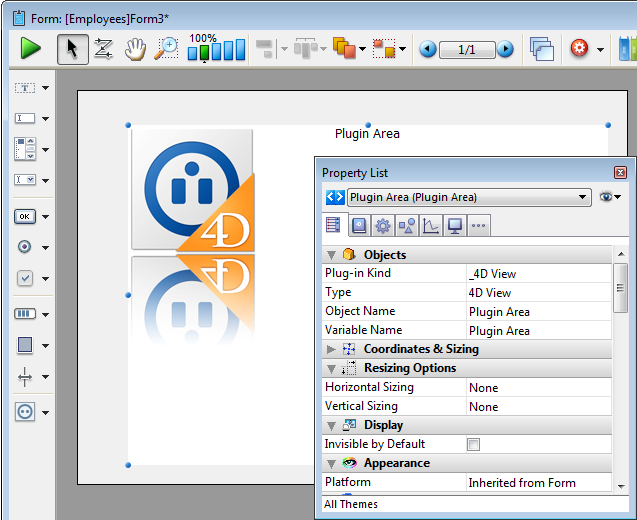This screenshot has height=520, width=637.
Task: Go to the next form page
Action: point(505,49)
